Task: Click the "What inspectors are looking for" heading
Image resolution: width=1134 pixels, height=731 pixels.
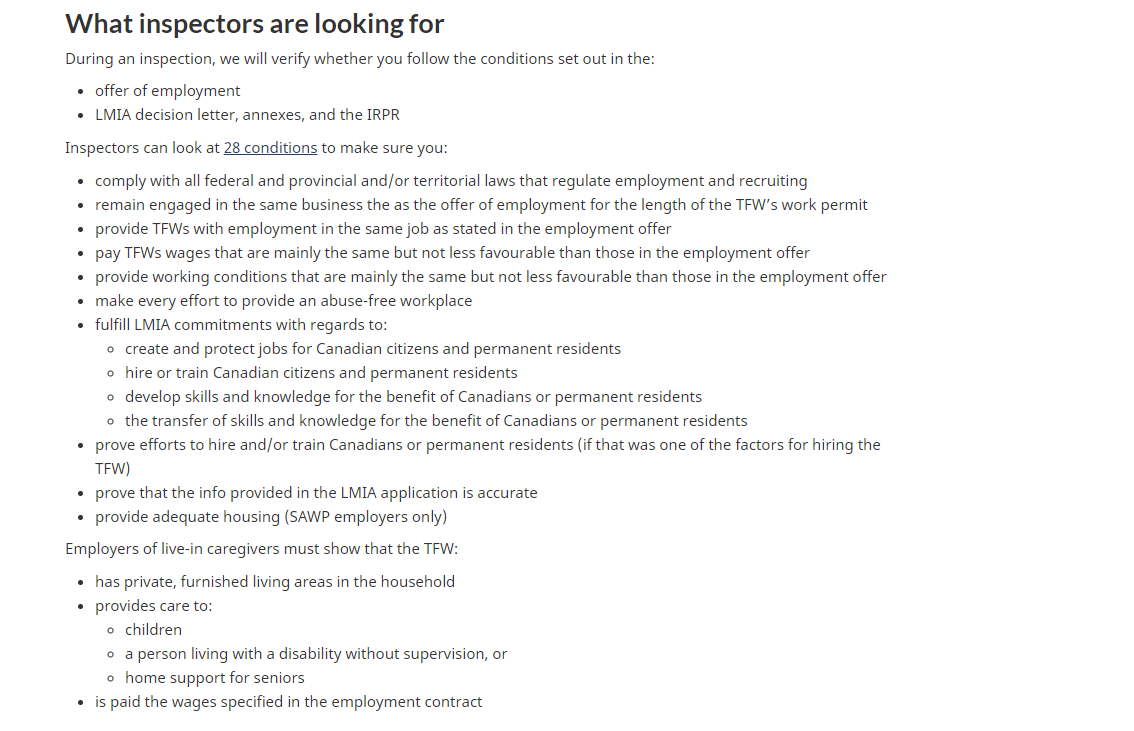Action: click(x=255, y=24)
